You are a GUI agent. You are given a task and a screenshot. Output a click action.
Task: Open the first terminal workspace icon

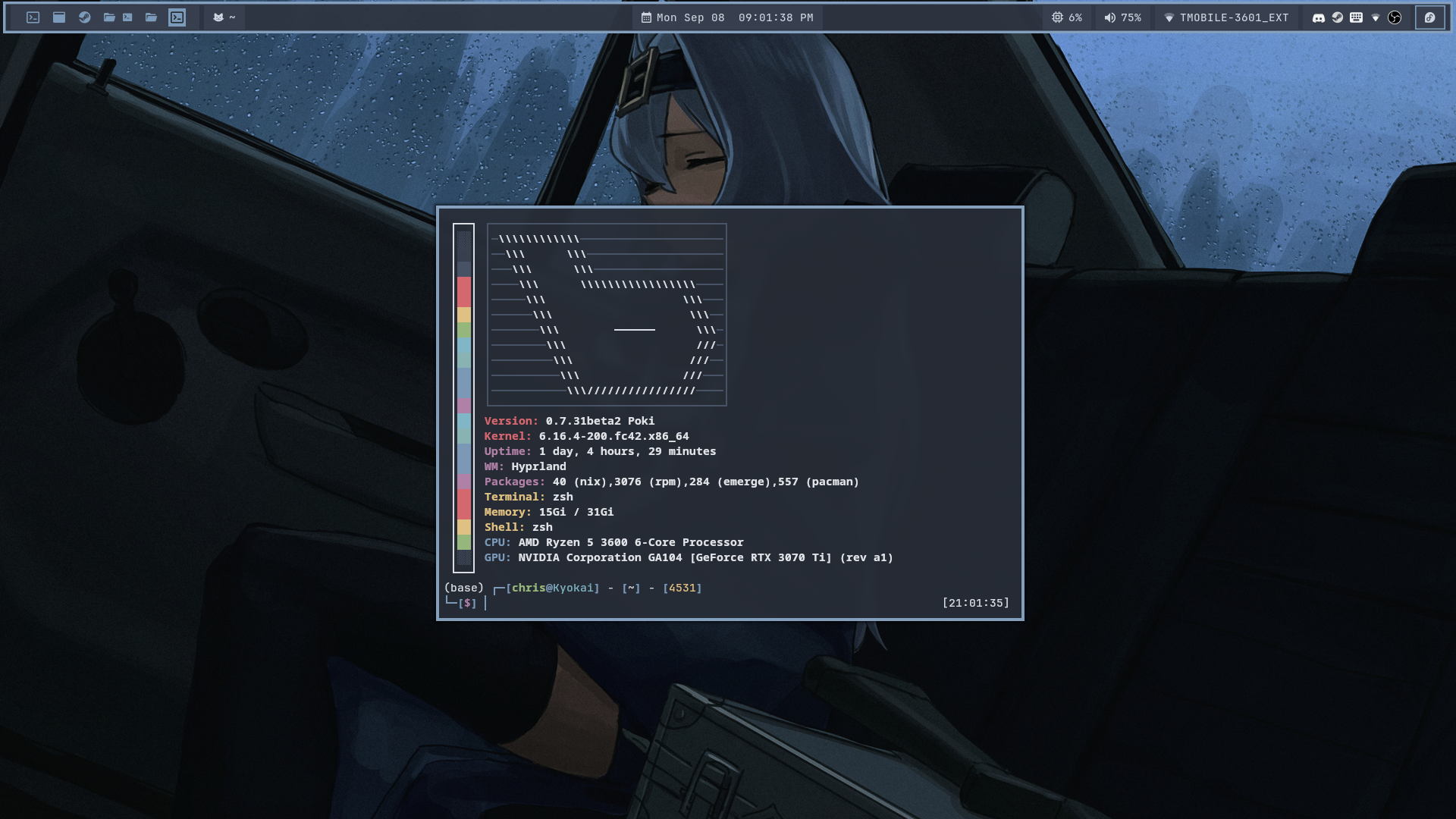coord(33,17)
